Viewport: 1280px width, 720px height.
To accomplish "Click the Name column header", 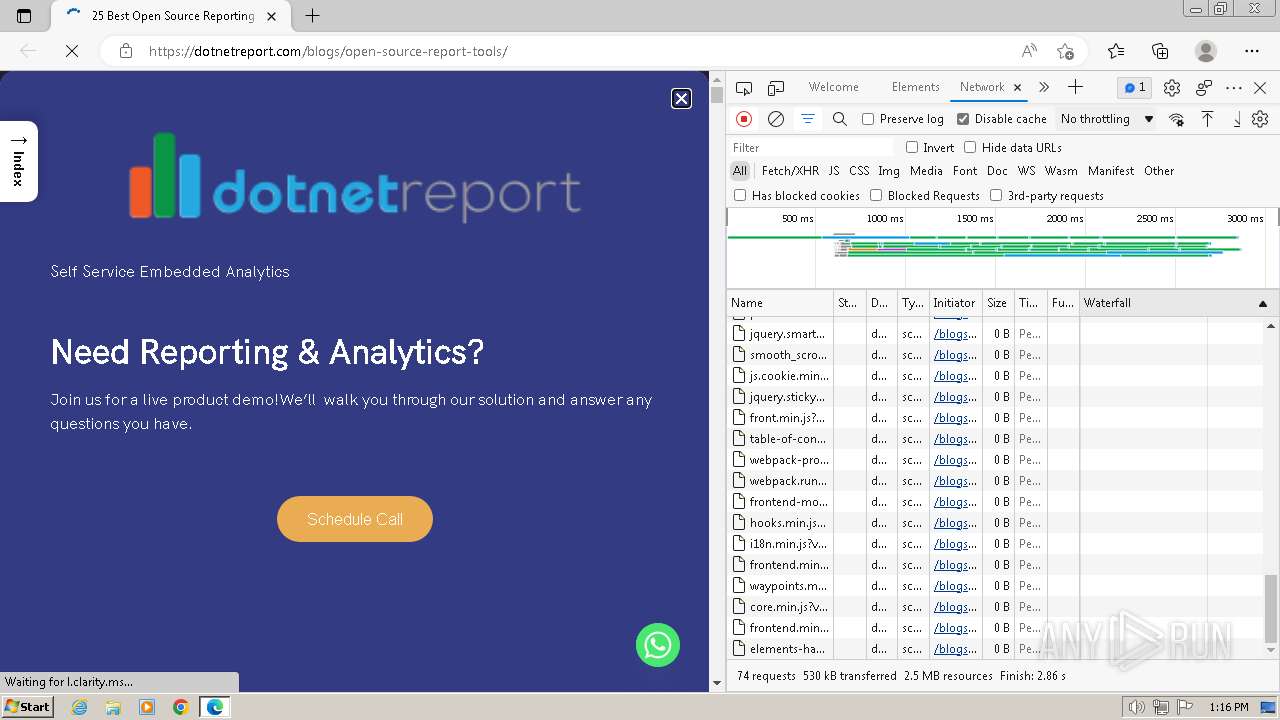I will click(x=780, y=303).
